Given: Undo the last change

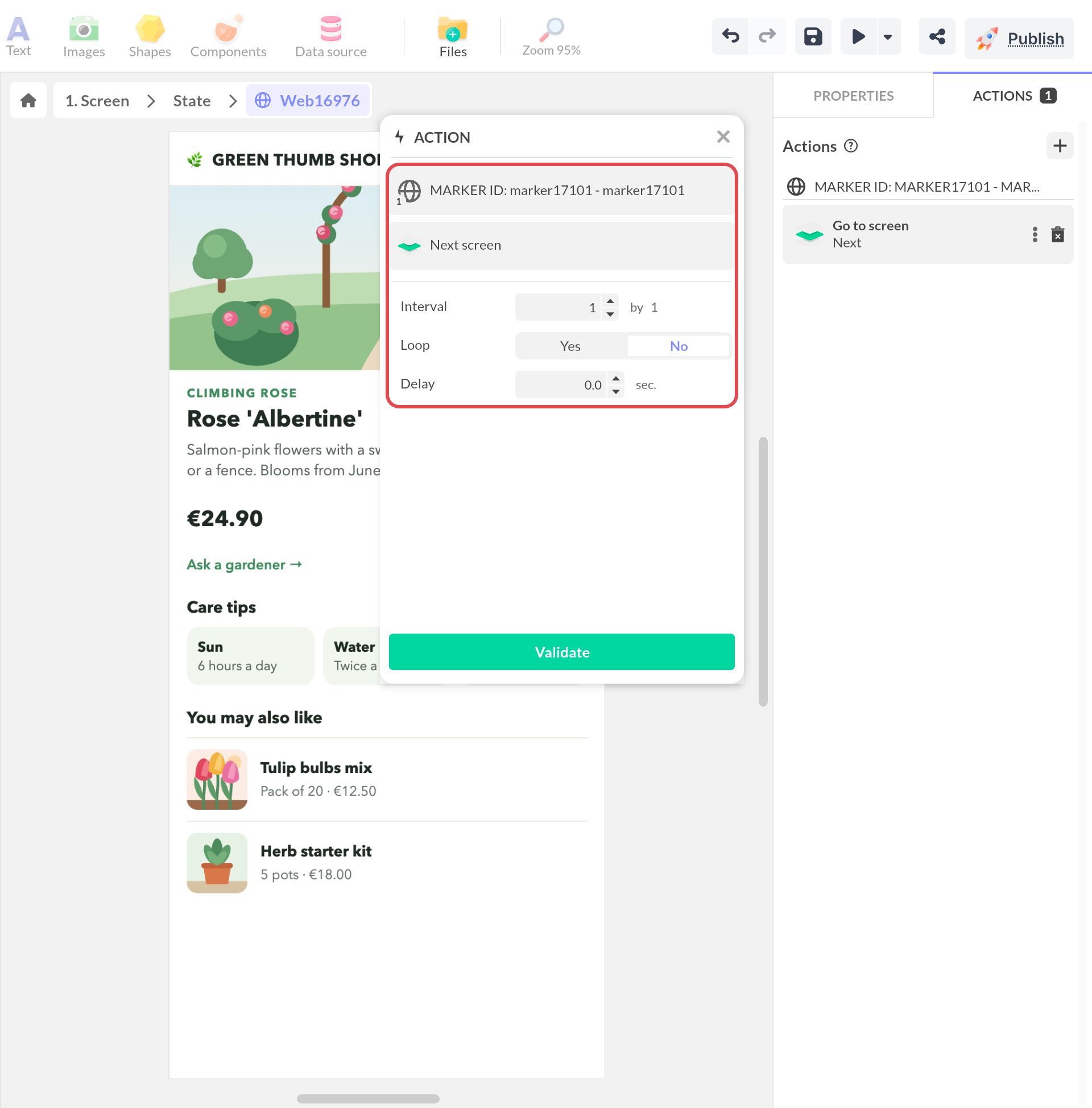Looking at the screenshot, I should [x=730, y=36].
